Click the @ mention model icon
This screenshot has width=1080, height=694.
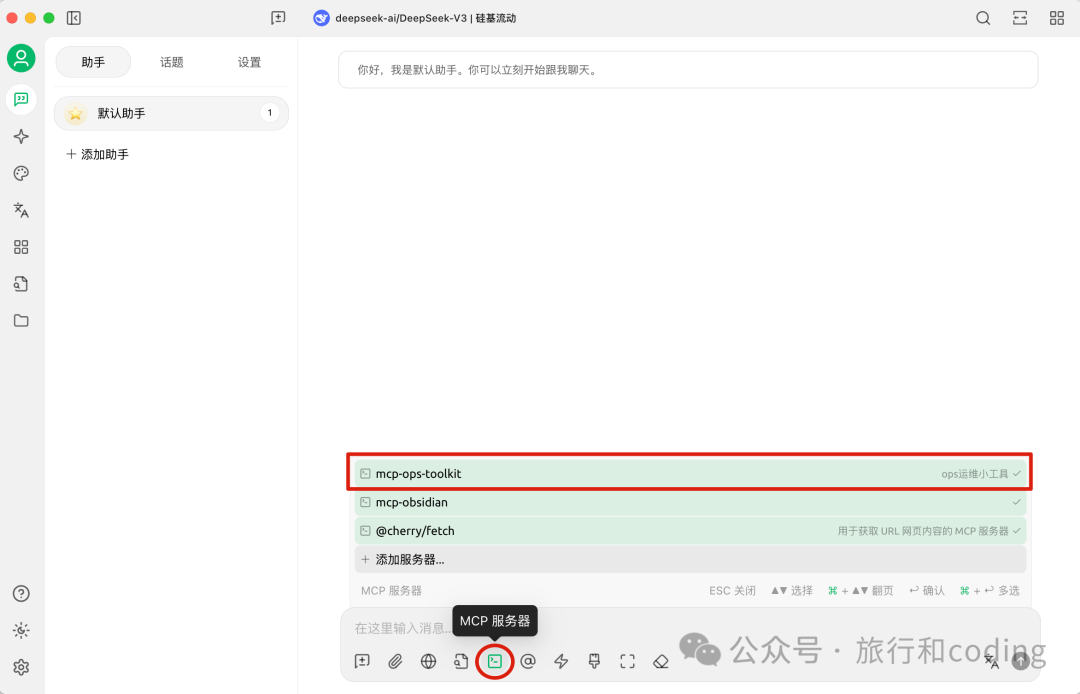[528, 662]
